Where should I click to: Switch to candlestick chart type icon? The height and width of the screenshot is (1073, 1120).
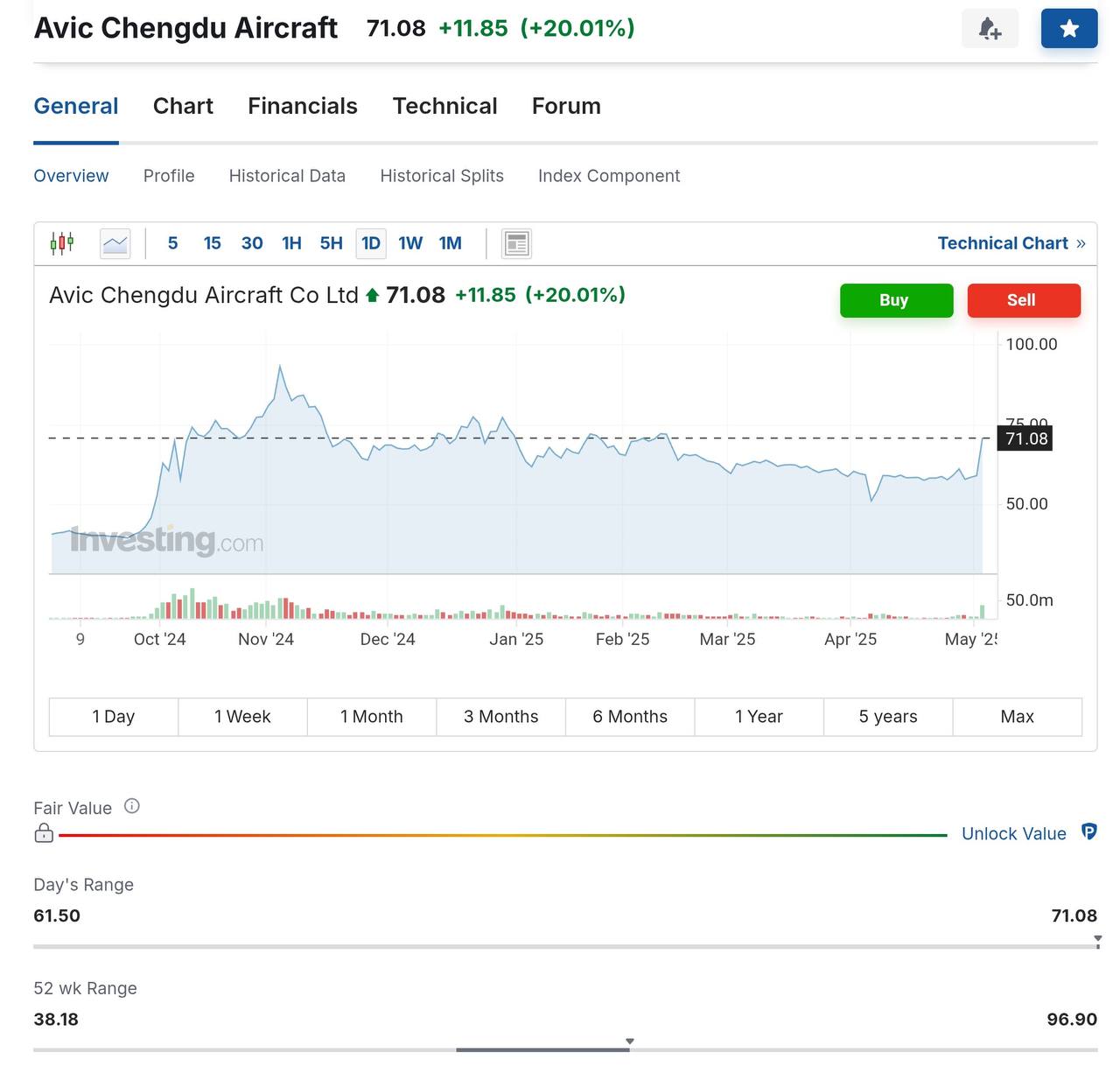[62, 243]
